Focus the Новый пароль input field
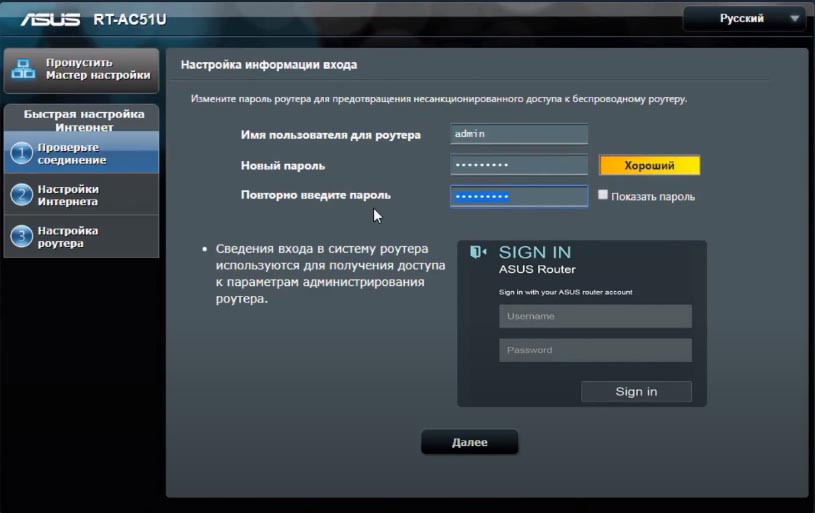The width and height of the screenshot is (815, 513). (x=518, y=165)
